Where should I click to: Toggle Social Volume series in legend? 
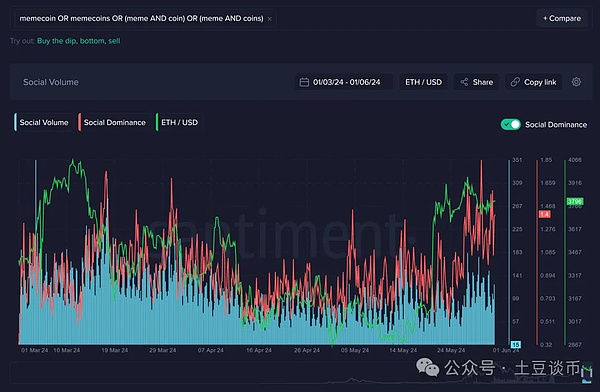click(x=43, y=122)
